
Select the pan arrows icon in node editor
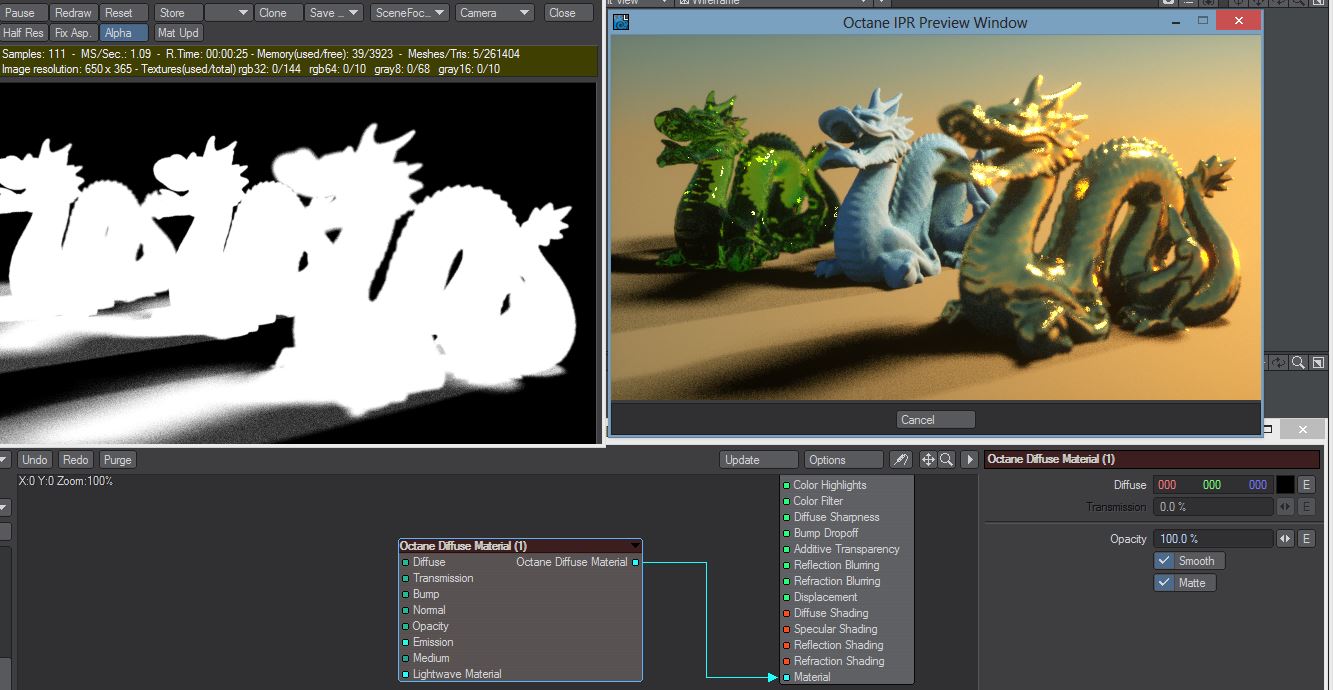click(928, 460)
